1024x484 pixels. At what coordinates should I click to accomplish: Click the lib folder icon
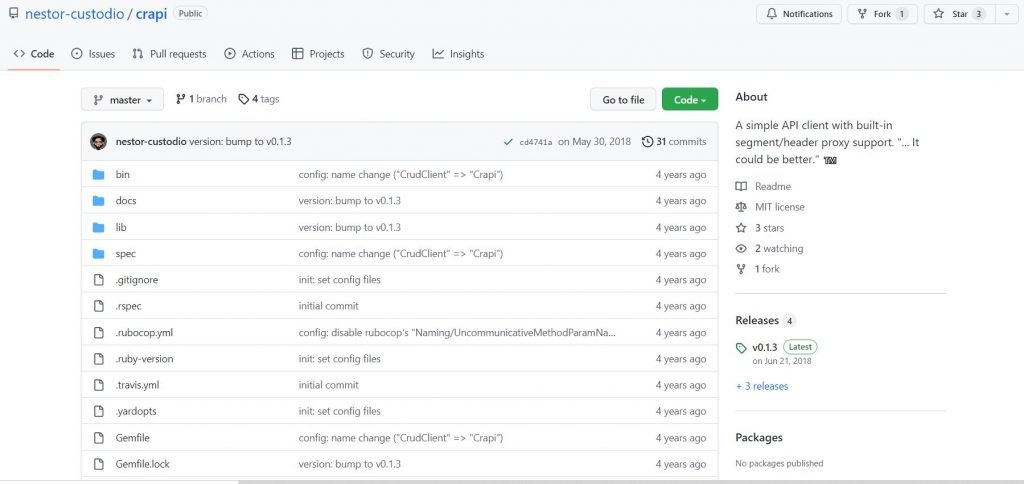pos(99,227)
